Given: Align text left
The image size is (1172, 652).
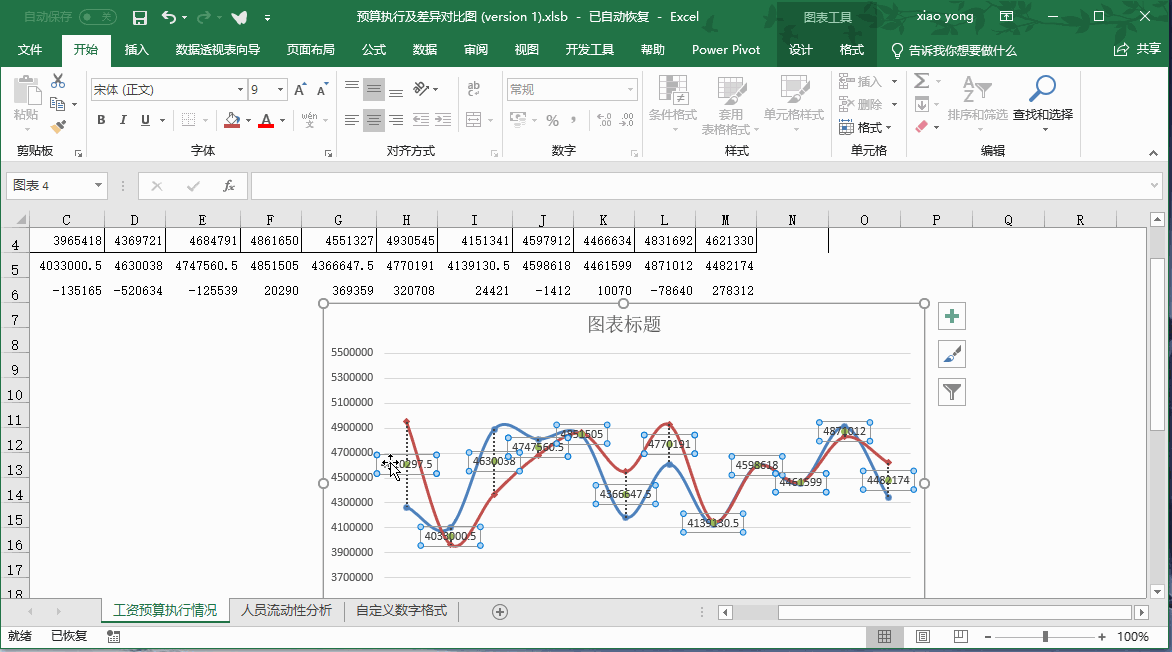Looking at the screenshot, I should (x=351, y=120).
